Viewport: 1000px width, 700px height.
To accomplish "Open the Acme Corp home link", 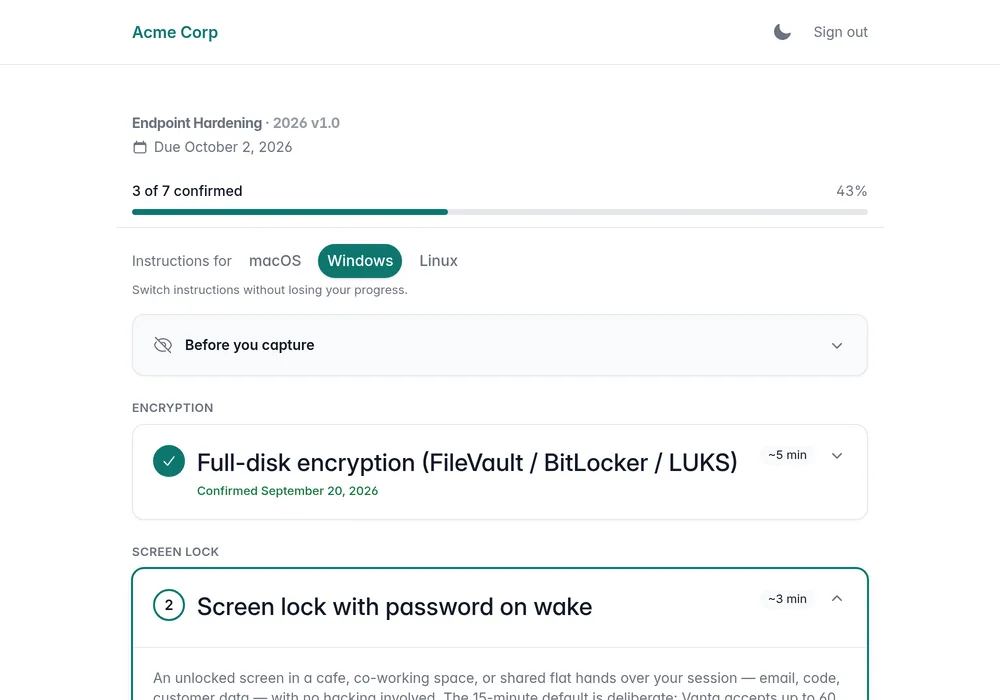I will click(175, 32).
